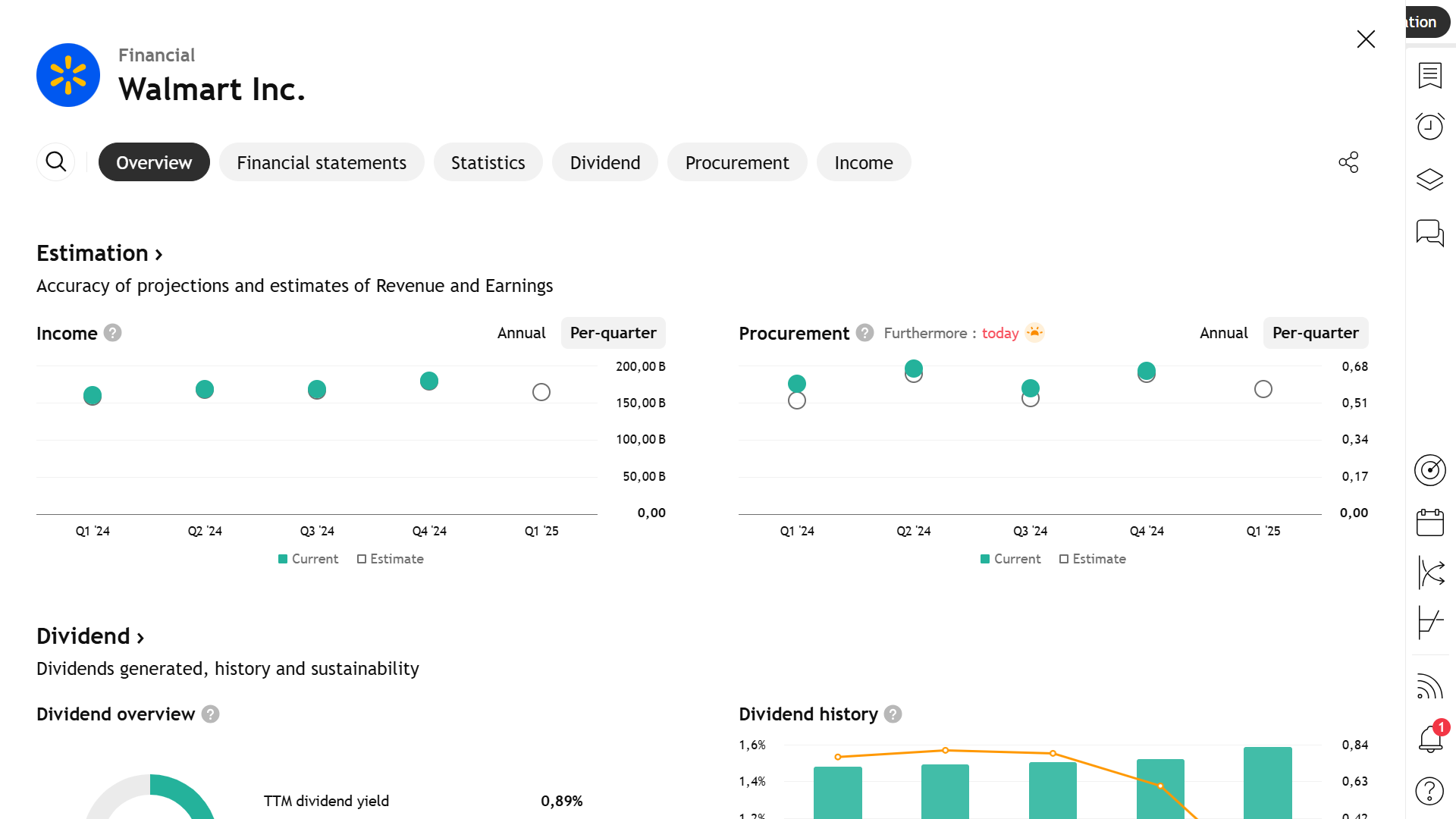Viewport: 1456px width, 819px height.
Task: Open the watchlist icon in sidebar
Action: point(1430,76)
